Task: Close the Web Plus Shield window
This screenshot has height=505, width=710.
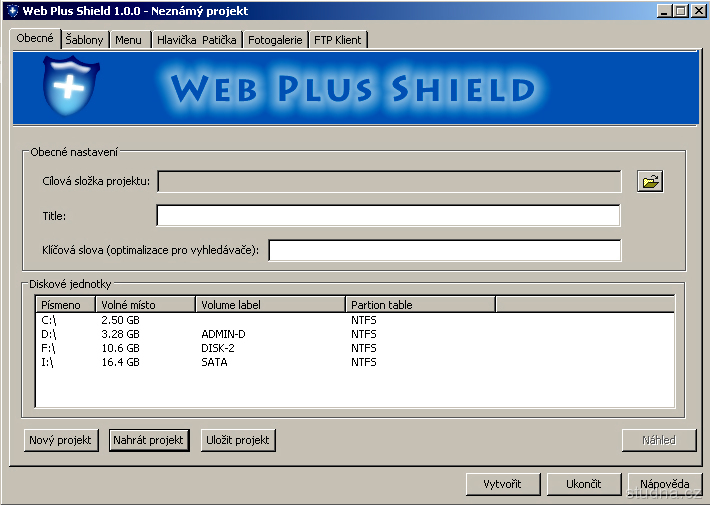Action: tap(699, 11)
